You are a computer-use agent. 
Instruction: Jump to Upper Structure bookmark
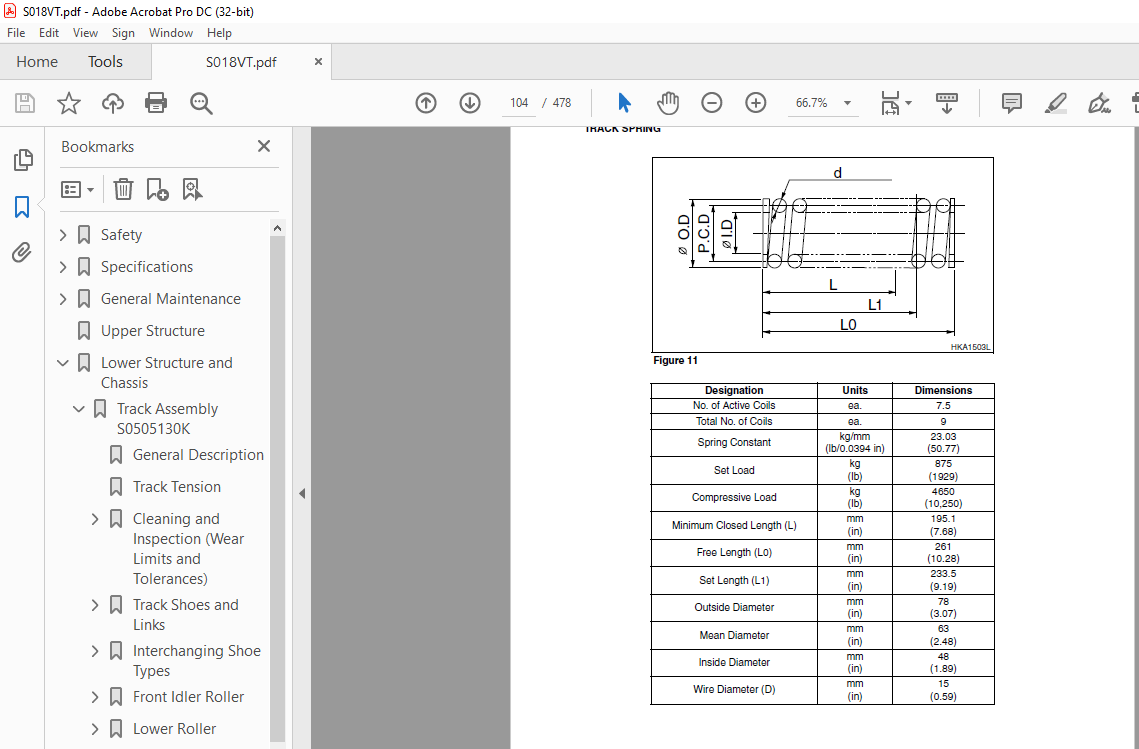pos(153,331)
